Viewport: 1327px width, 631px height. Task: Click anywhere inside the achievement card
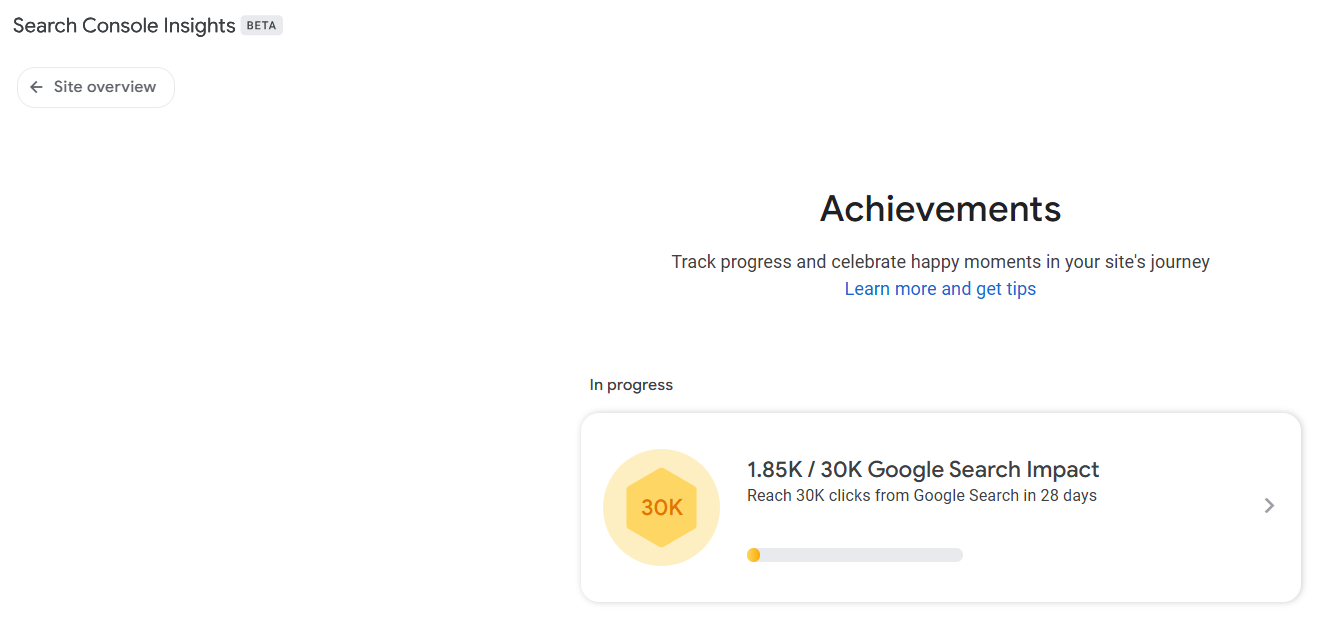click(940, 506)
